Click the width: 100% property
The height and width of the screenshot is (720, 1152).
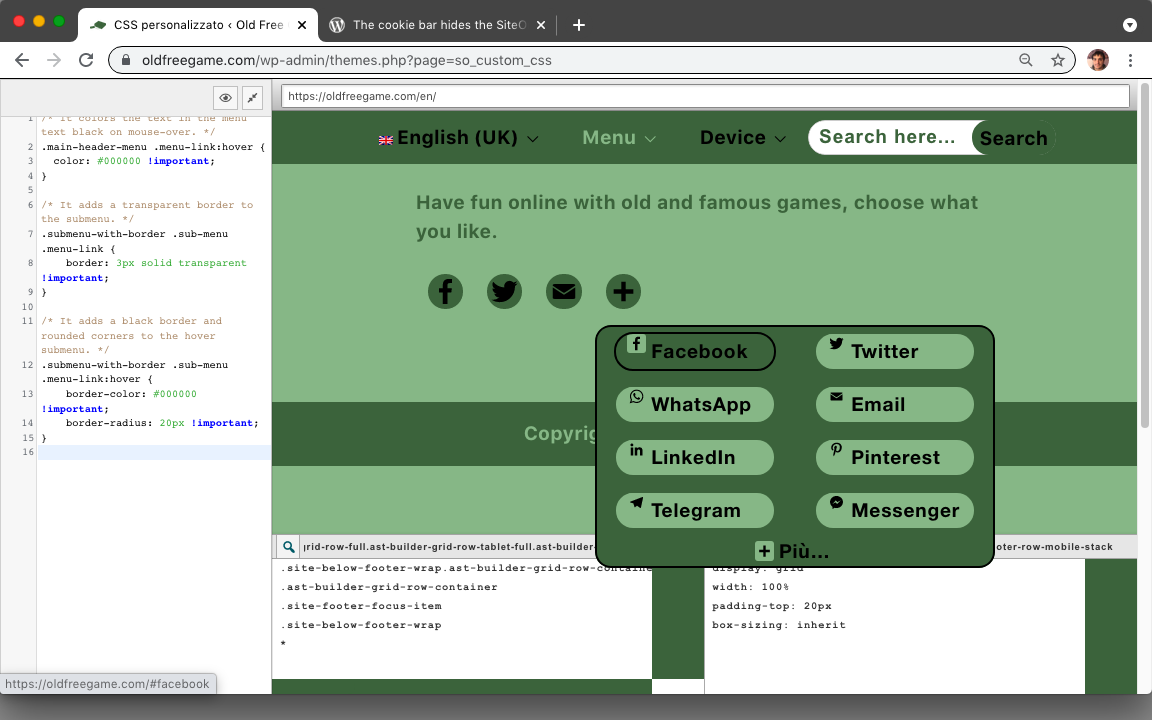750,587
